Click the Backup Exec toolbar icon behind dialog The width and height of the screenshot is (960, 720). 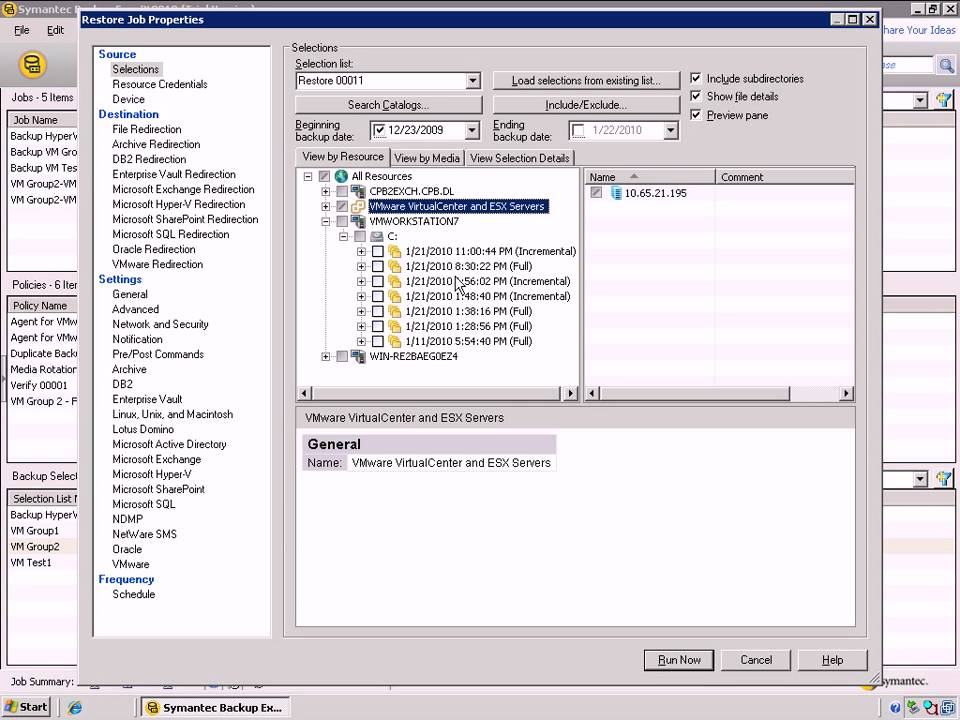(32, 64)
